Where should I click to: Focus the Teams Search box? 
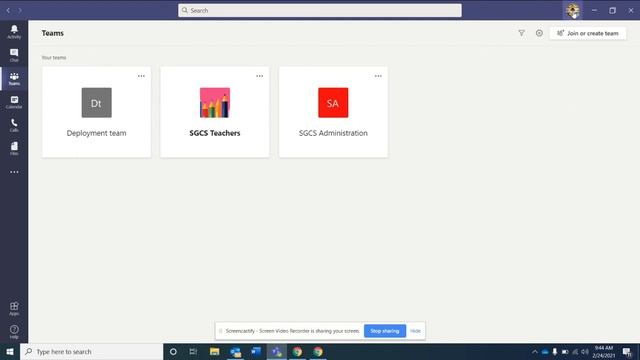point(320,10)
